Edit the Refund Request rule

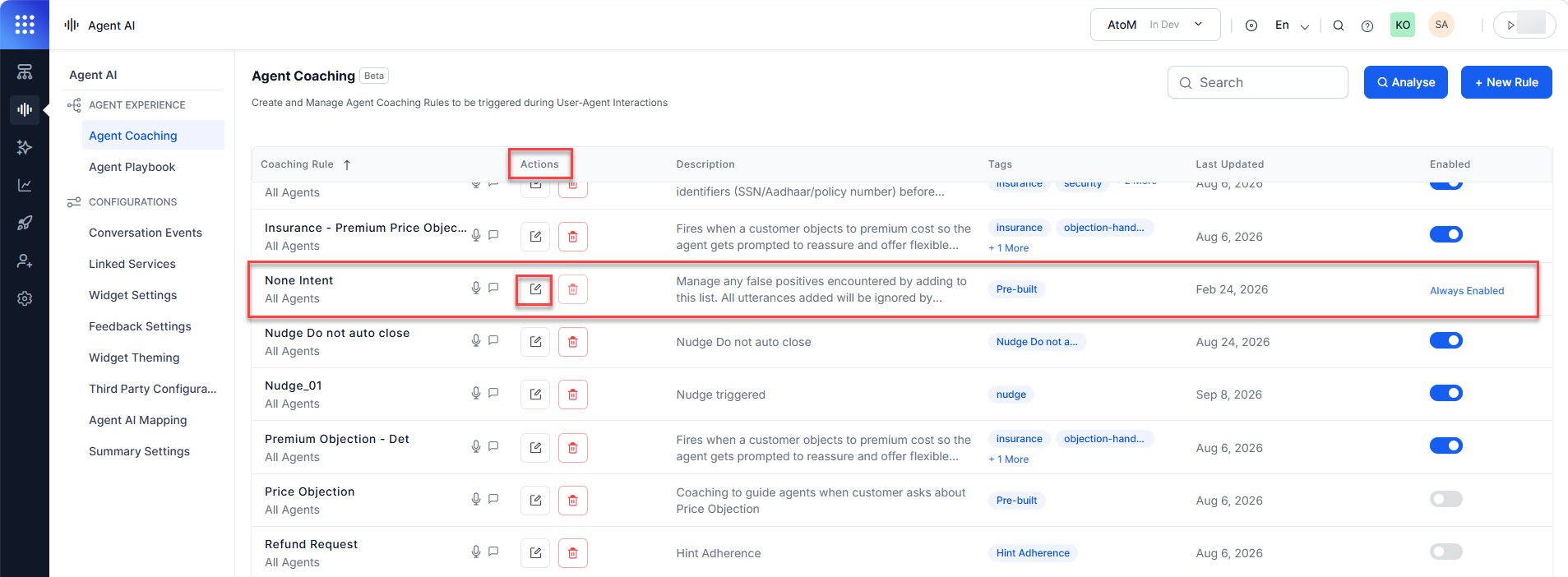tap(535, 553)
